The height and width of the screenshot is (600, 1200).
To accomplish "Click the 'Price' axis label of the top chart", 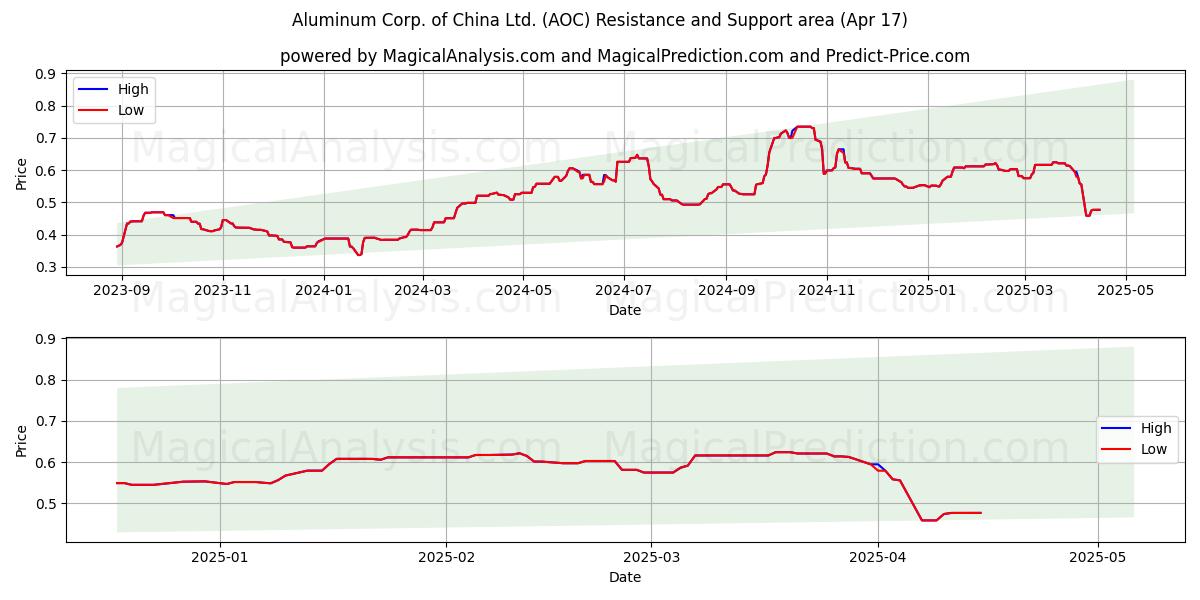I will click(x=22, y=174).
